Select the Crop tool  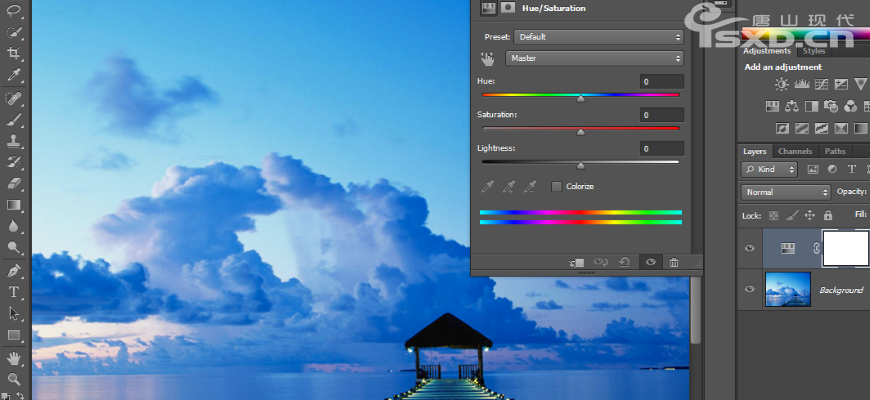(14, 54)
